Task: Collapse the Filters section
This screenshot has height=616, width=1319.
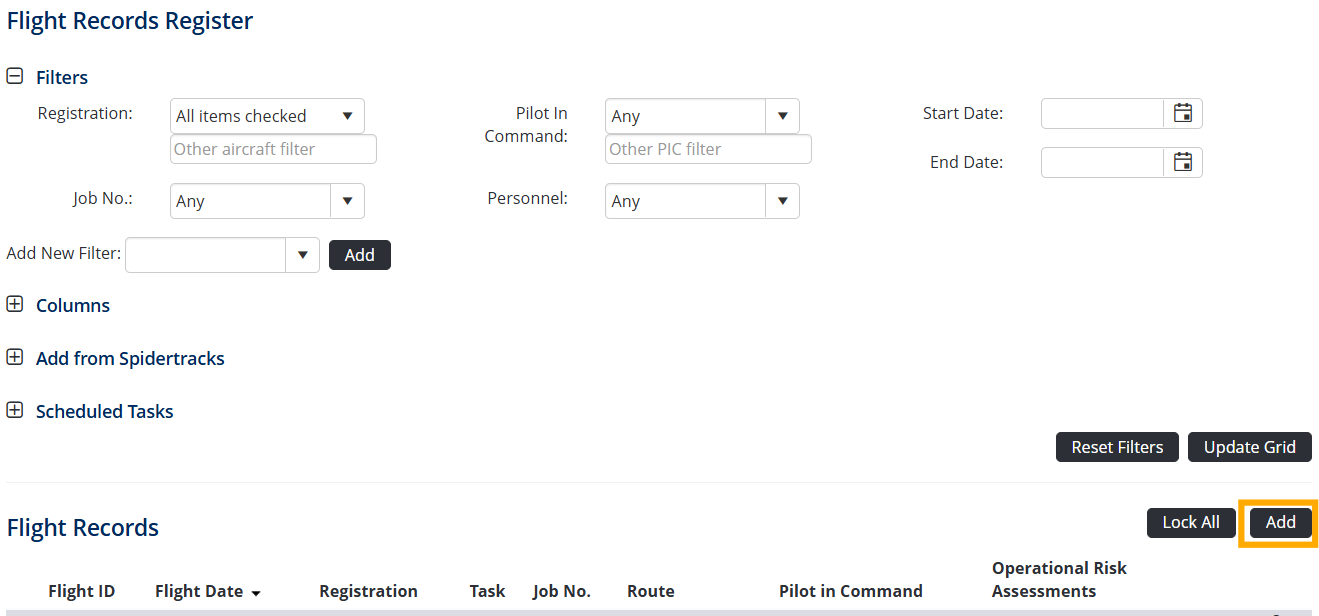Action: coord(15,77)
